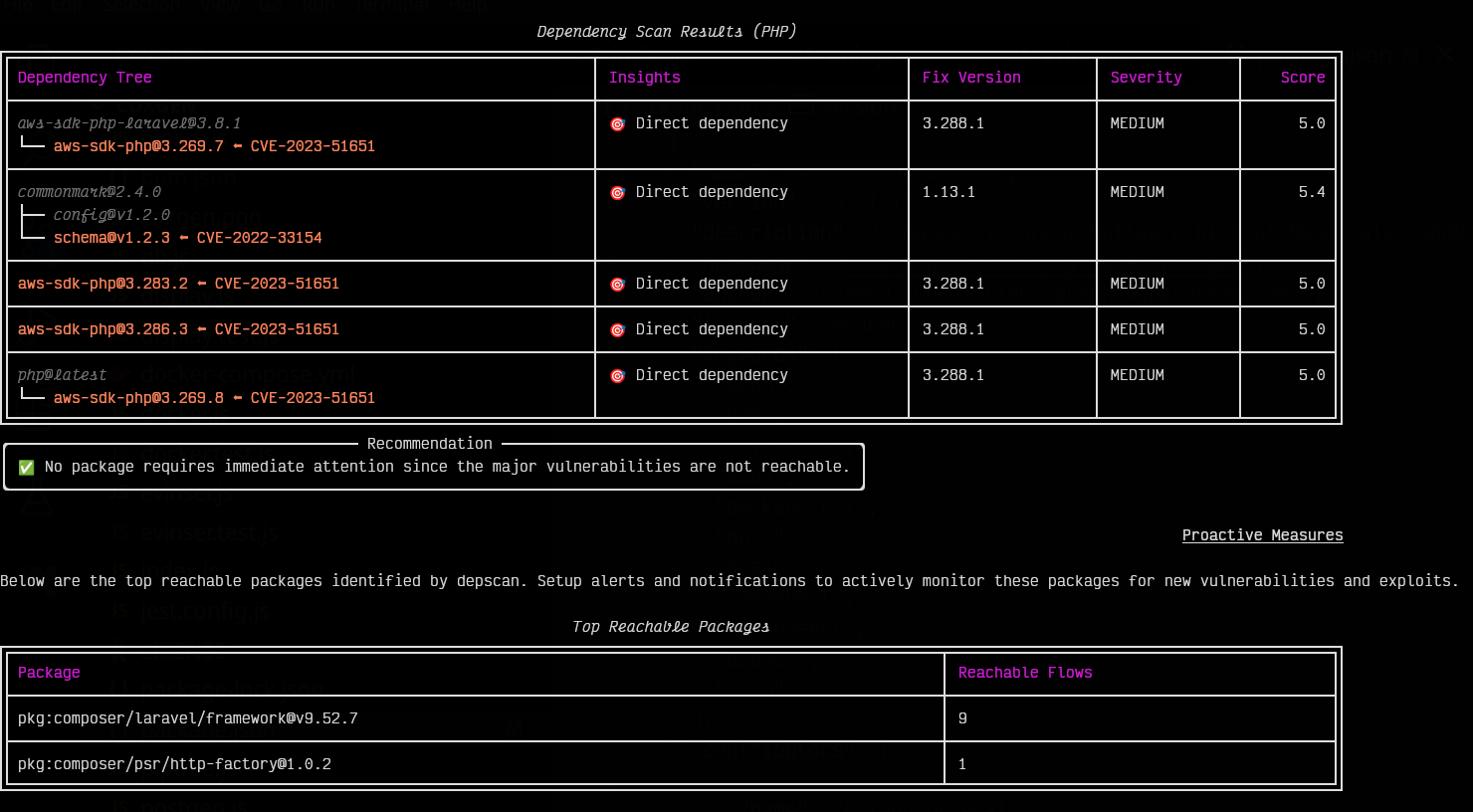Click target icon in aws-sdk-php@3.283.2 row

(x=617, y=285)
